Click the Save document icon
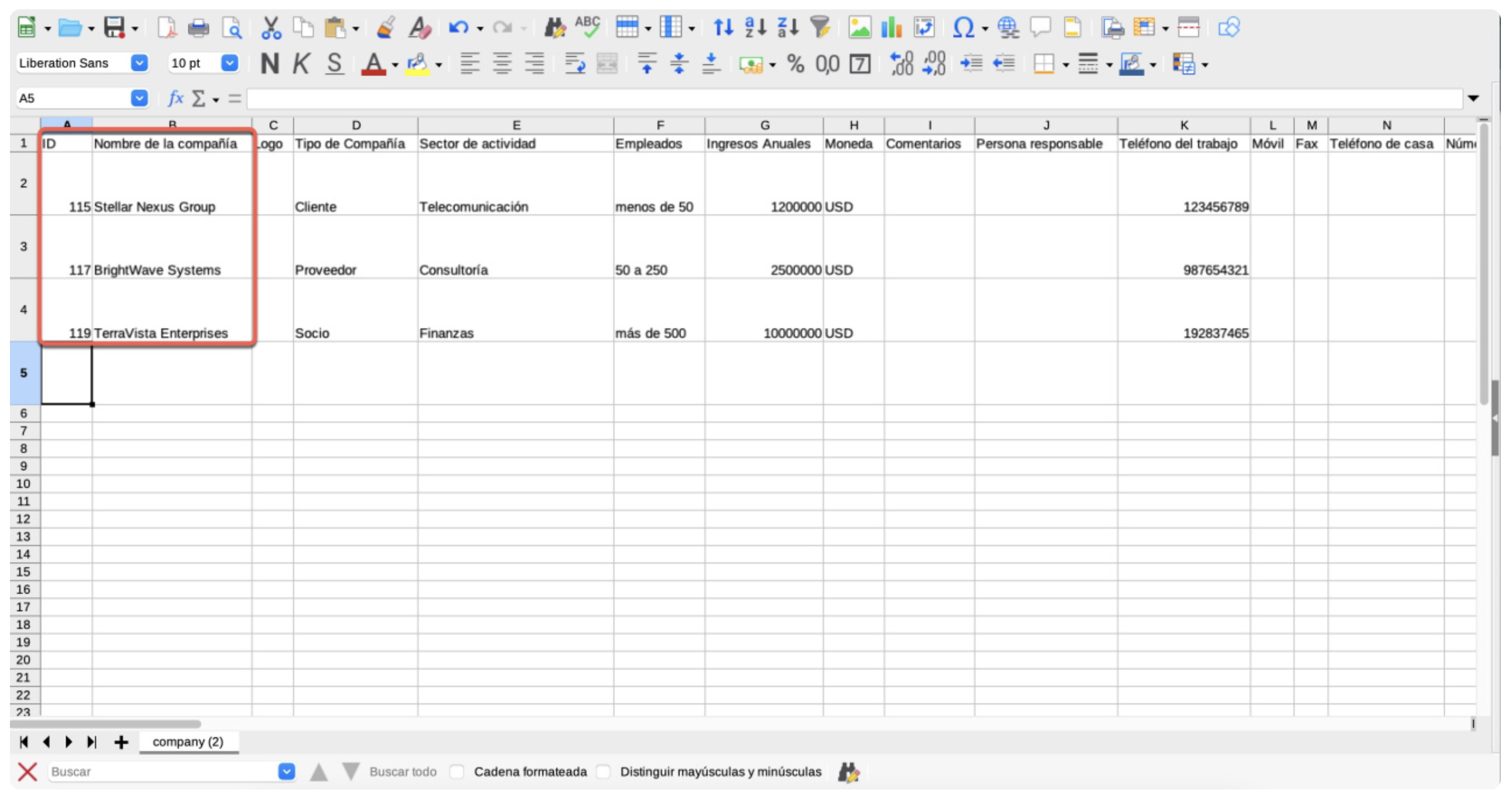 [x=114, y=27]
